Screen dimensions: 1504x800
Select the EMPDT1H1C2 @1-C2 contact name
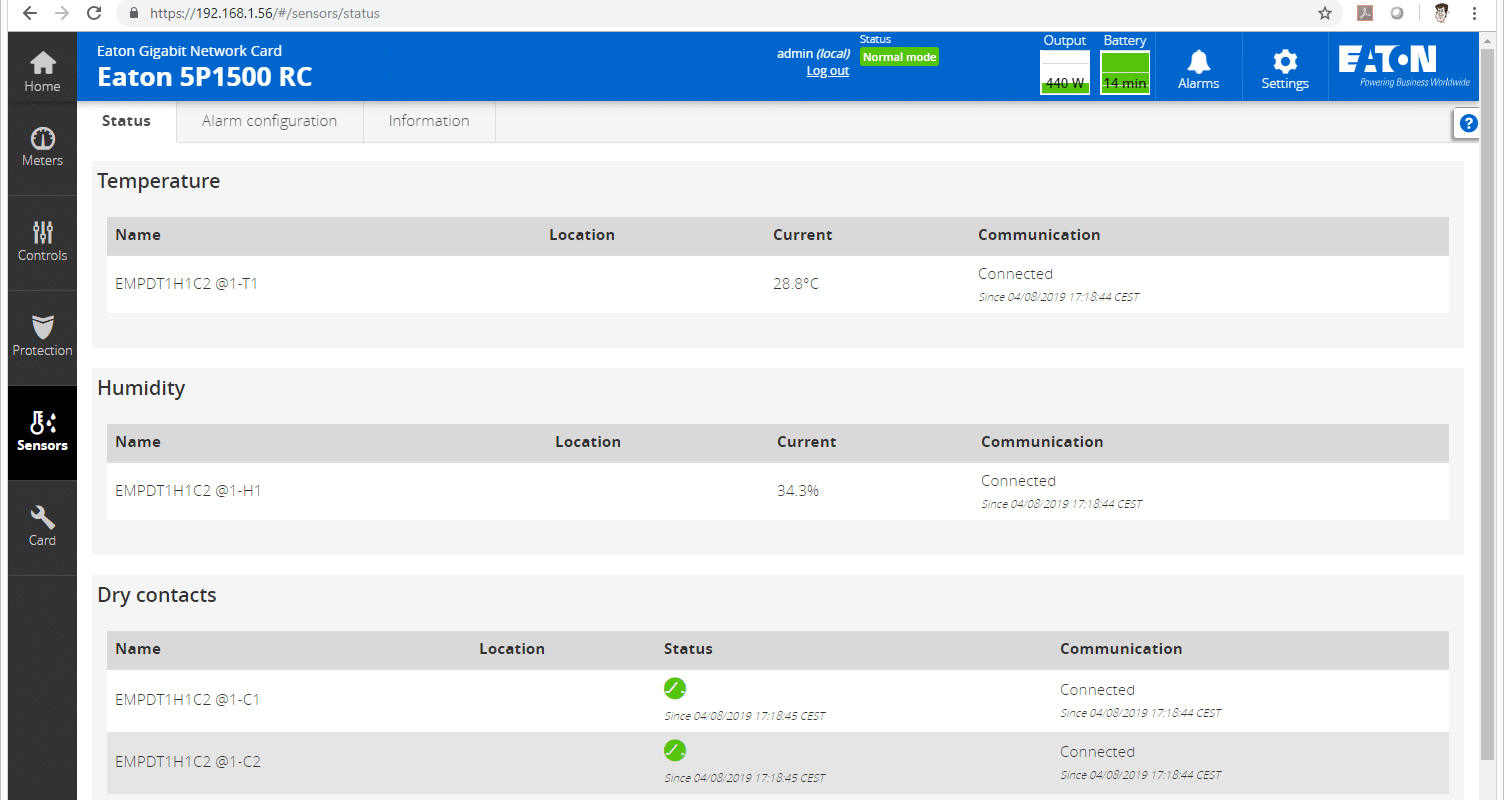click(x=188, y=762)
